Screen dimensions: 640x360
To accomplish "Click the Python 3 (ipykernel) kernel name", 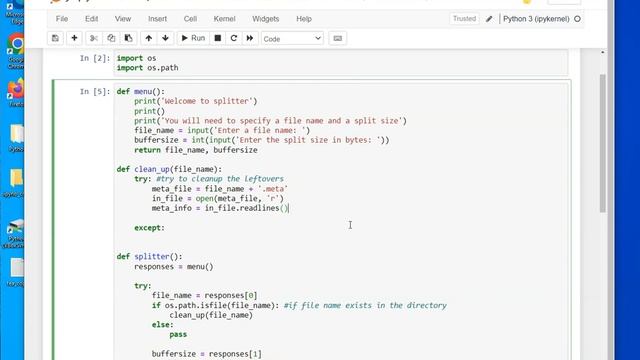I will [x=536, y=19].
